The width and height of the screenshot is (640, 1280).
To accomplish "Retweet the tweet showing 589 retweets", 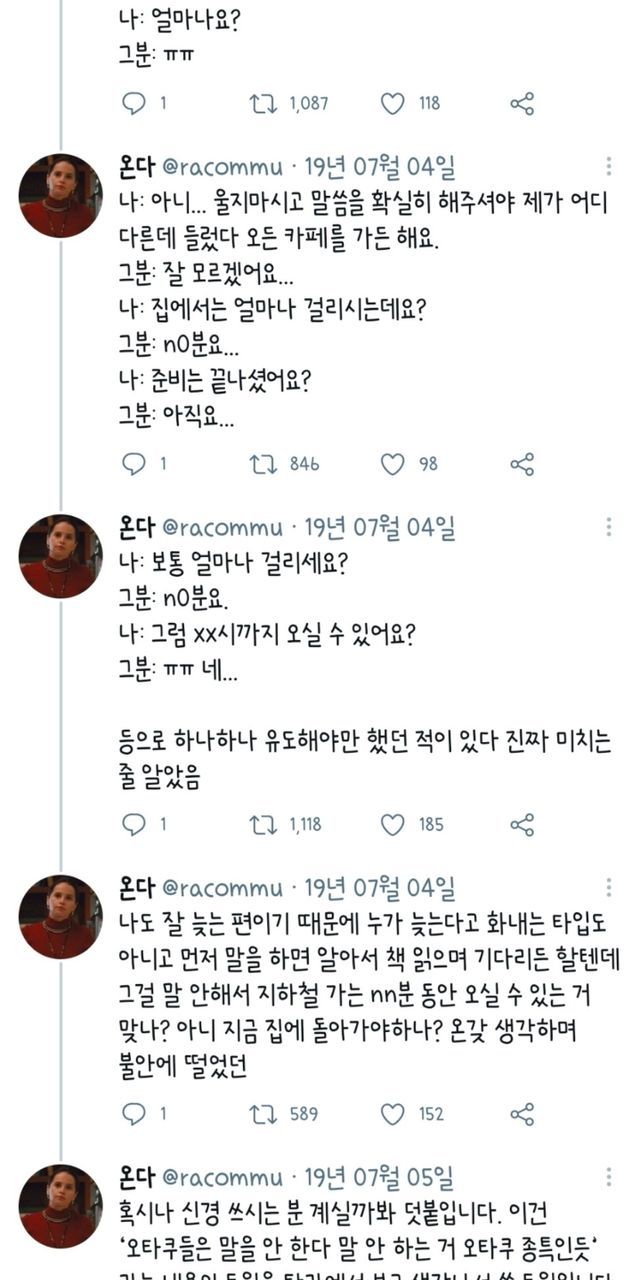I will pos(261,1115).
